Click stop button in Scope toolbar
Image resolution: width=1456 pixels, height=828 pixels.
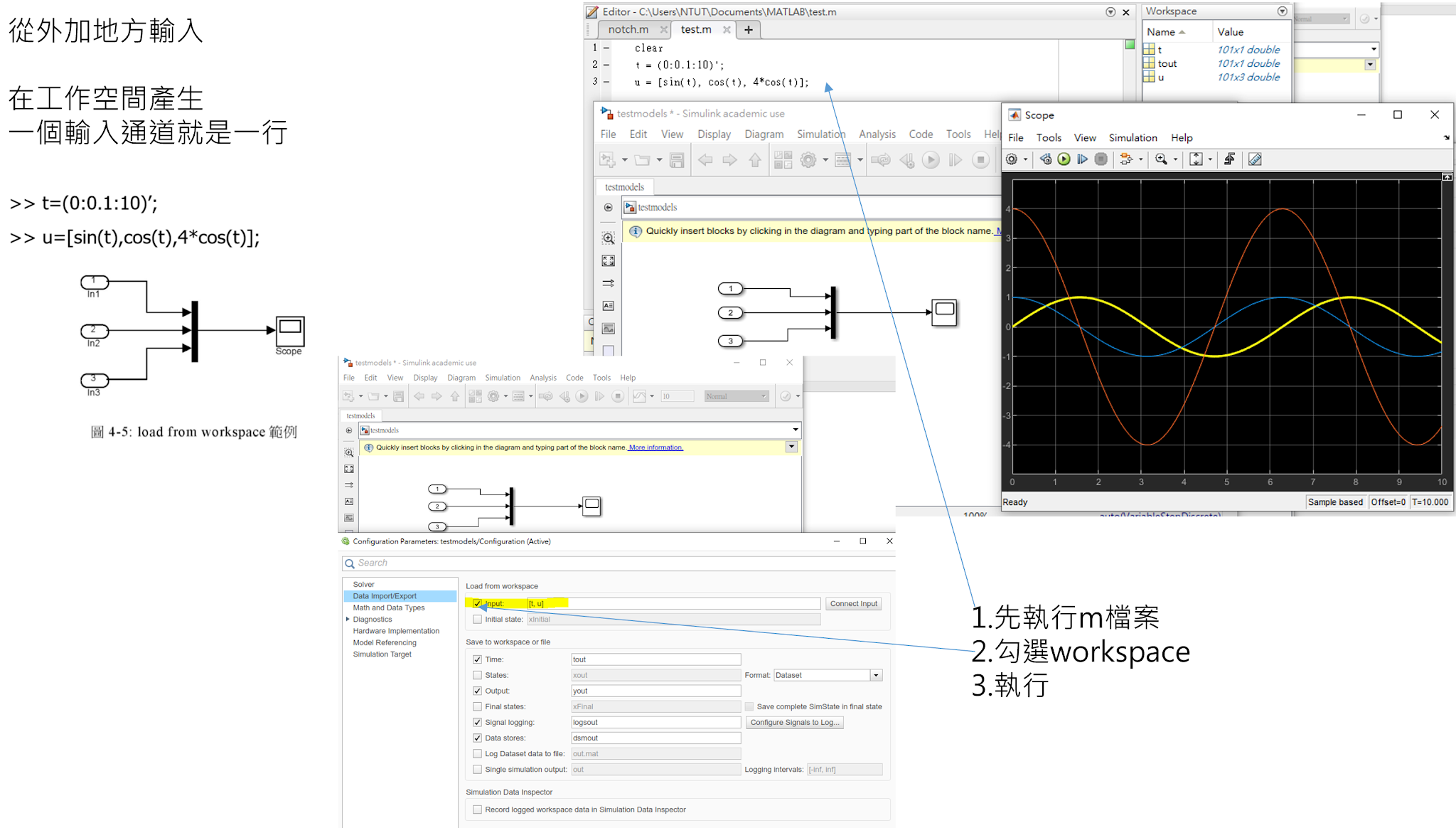tap(1101, 159)
